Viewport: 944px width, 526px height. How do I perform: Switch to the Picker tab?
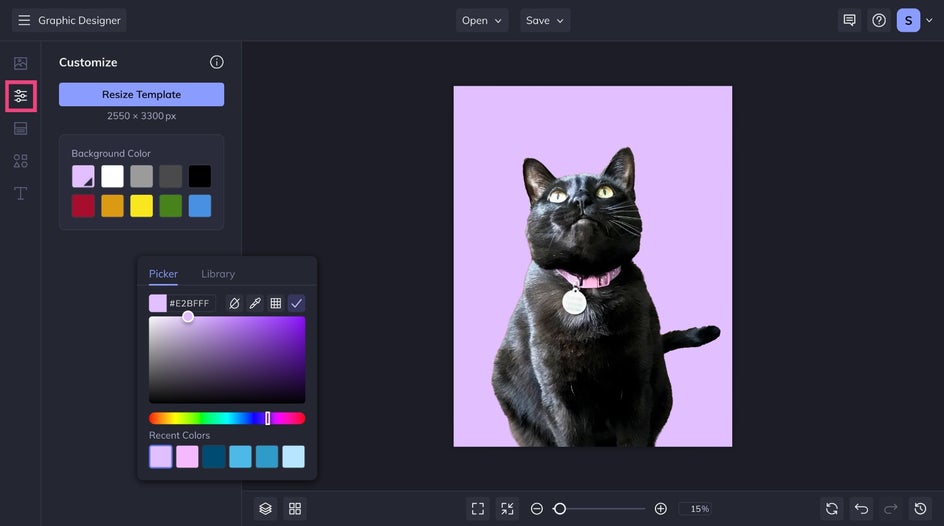[163, 274]
